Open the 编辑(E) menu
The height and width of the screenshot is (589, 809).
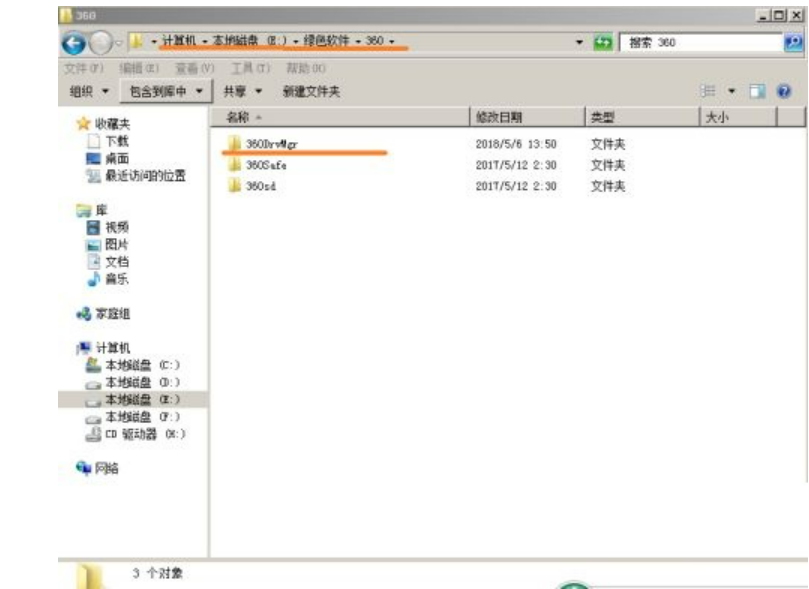(x=139, y=68)
